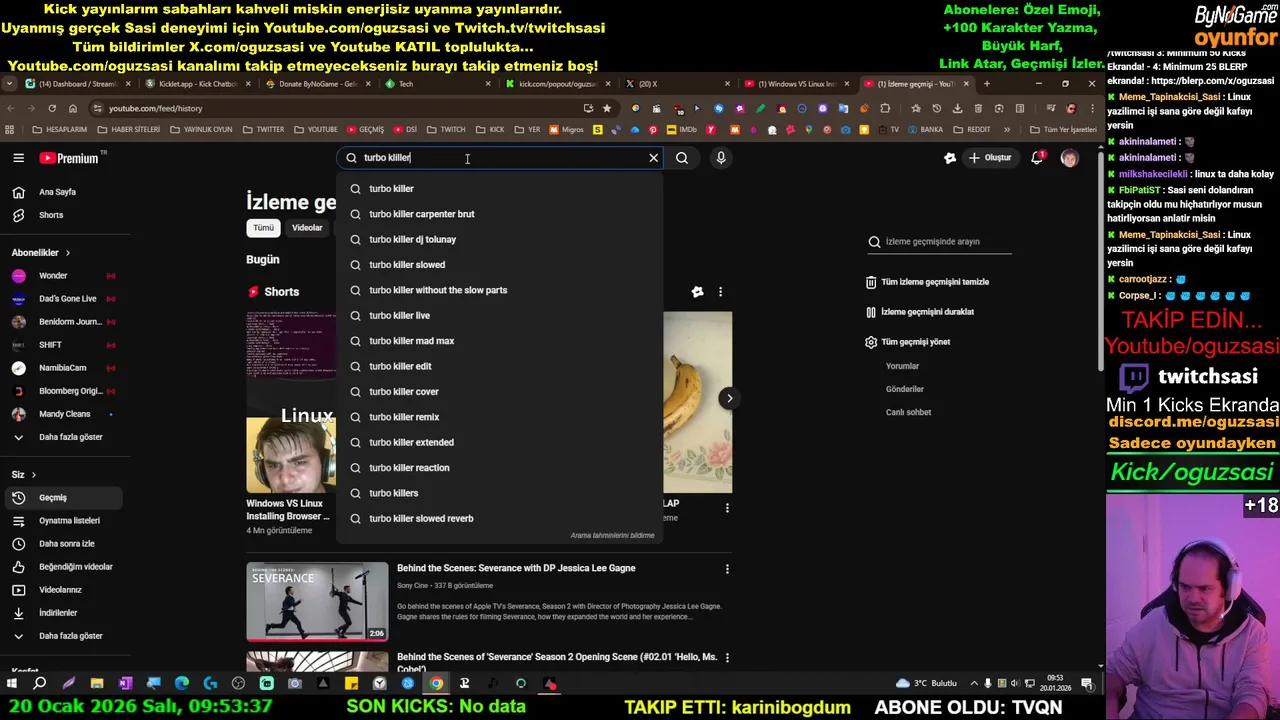The image size is (1280, 720).
Task: Click Behind the Scenes Severance title
Action: [516, 568]
